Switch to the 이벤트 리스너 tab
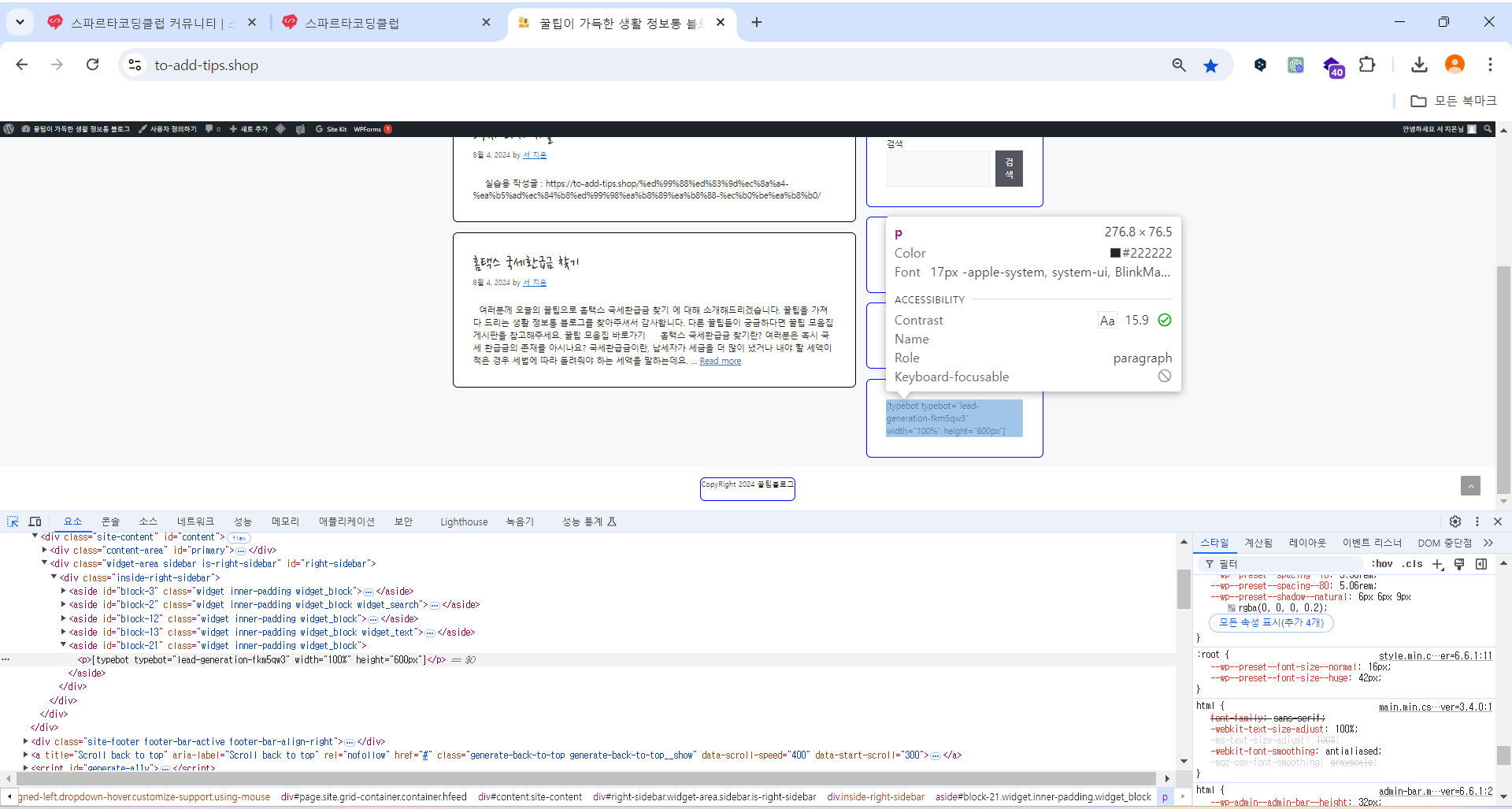 1372,543
